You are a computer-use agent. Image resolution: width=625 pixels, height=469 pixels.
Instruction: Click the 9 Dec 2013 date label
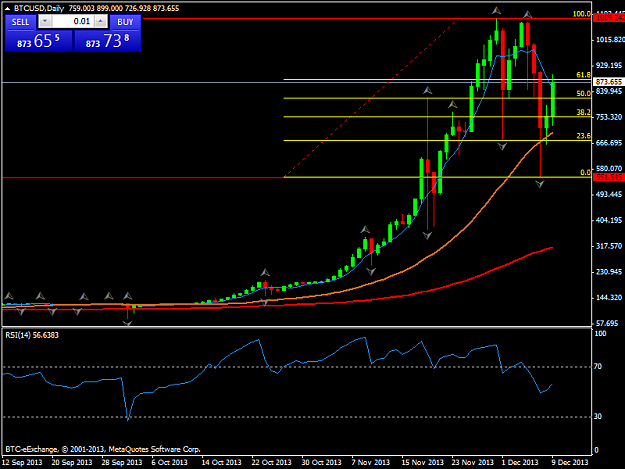tap(570, 462)
